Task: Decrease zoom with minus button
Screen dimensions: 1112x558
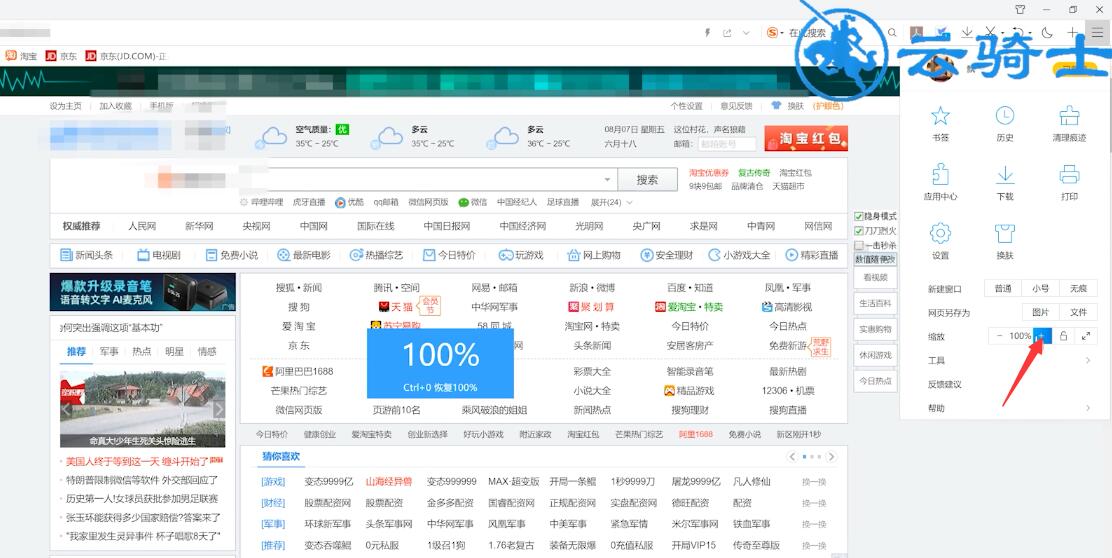Action: click(999, 336)
